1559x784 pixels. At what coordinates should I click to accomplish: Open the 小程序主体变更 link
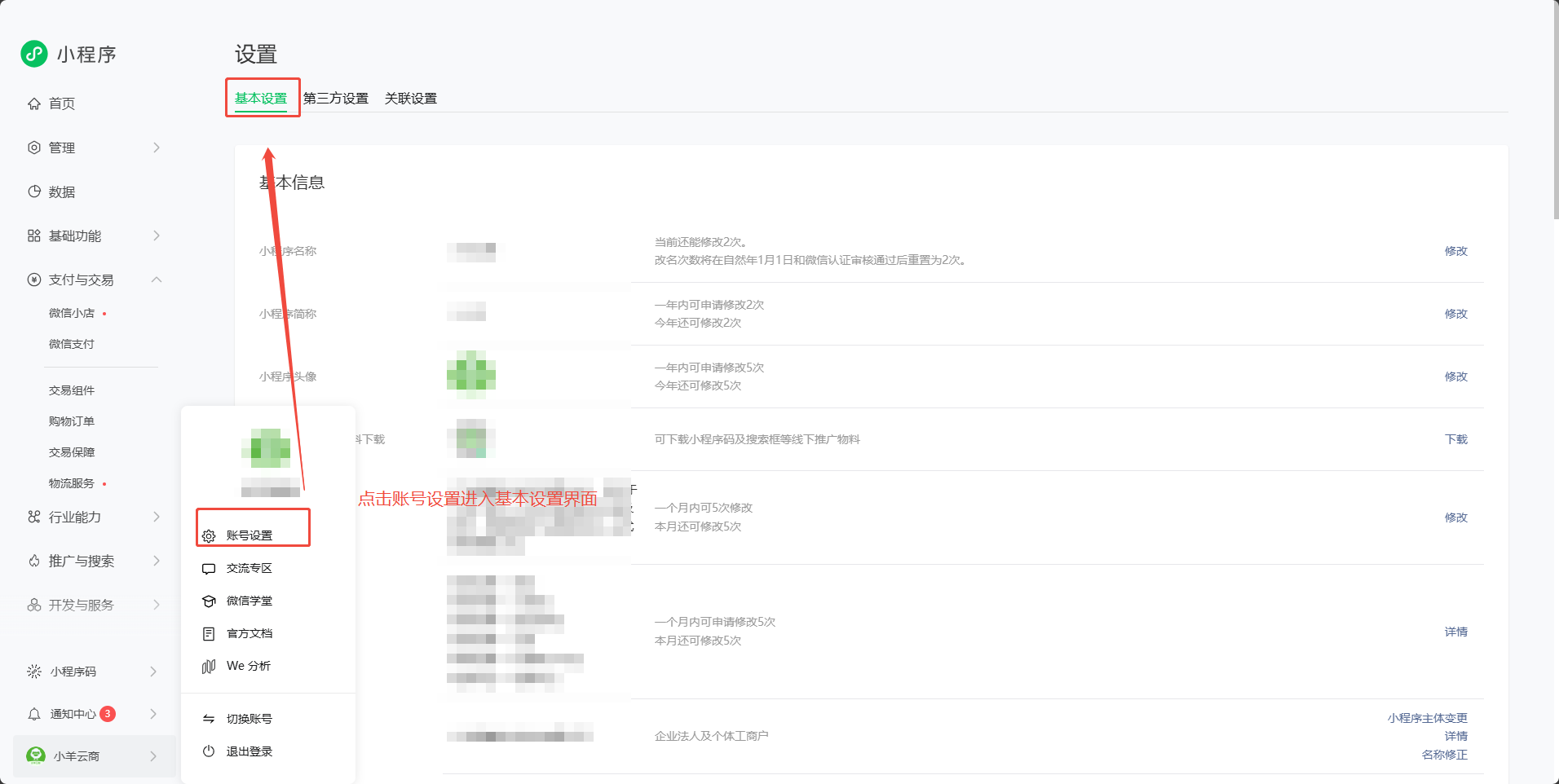pyautogui.click(x=1427, y=718)
